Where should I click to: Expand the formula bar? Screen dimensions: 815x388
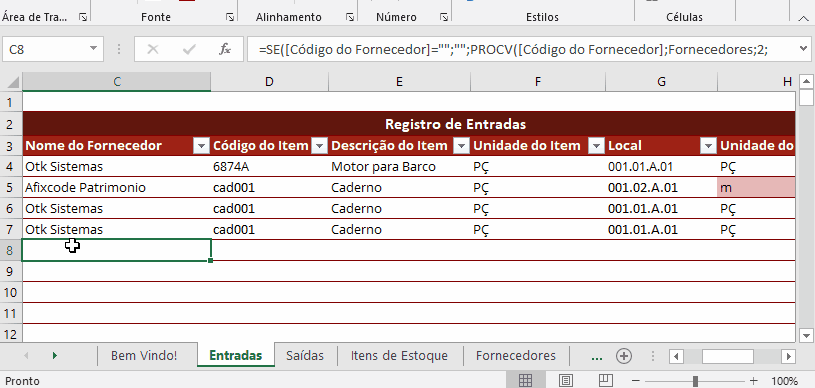tap(804, 49)
